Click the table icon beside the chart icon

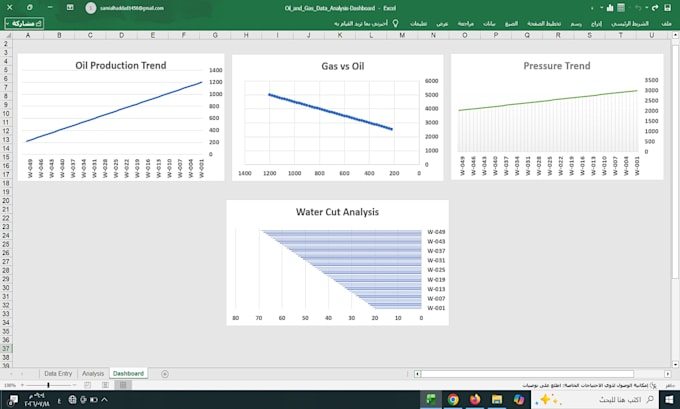click(621, 8)
